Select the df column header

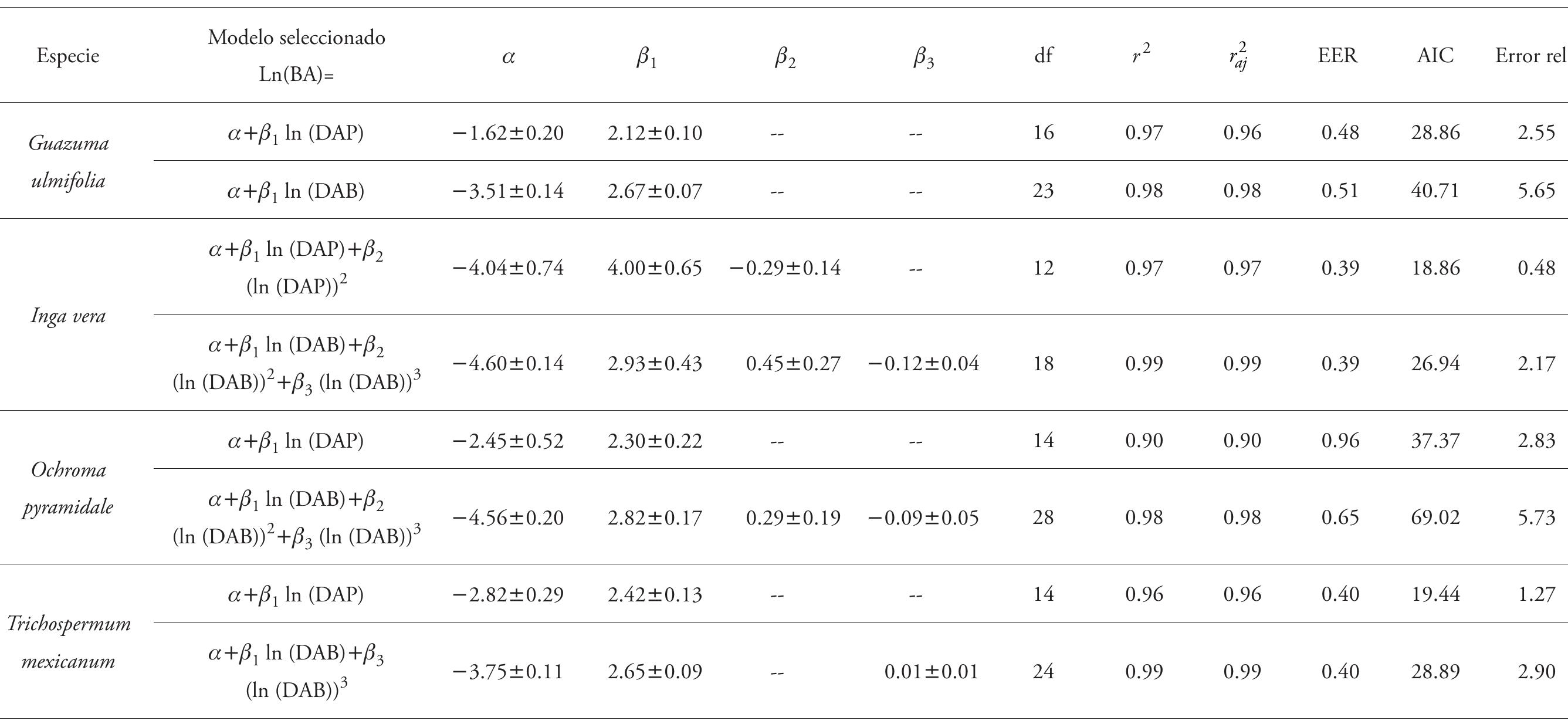coord(1044,56)
